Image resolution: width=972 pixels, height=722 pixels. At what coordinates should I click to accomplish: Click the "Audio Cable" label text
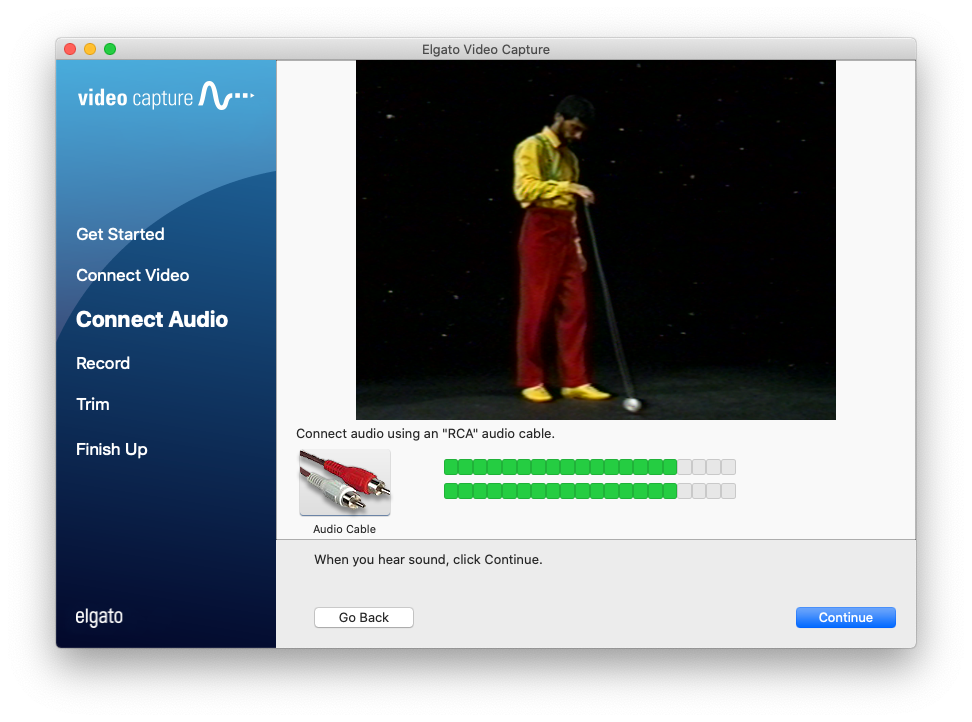[x=344, y=529]
